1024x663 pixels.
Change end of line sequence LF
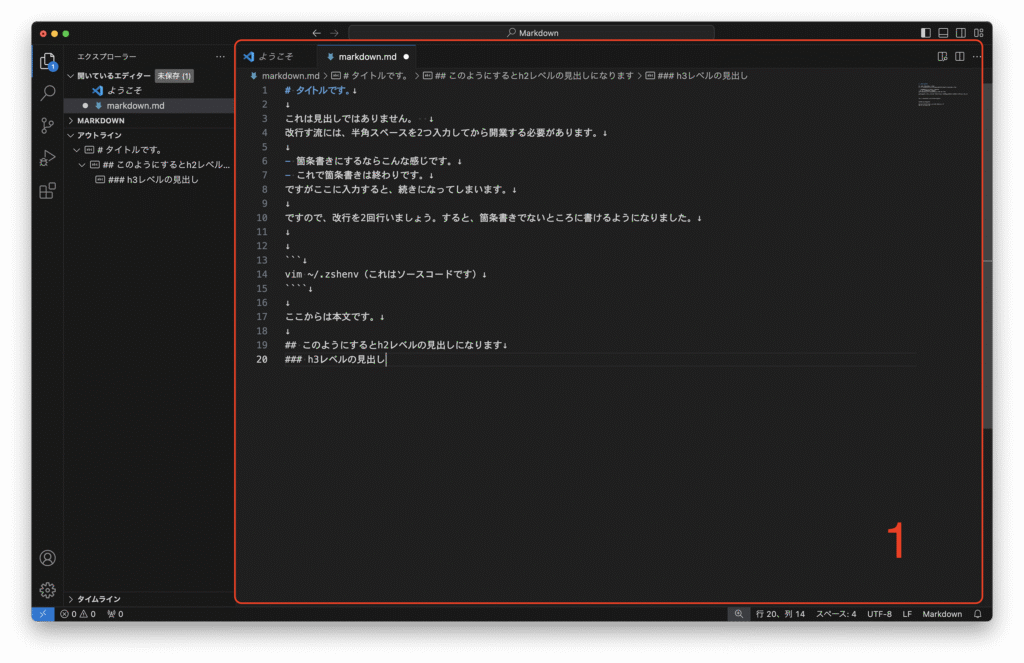[907, 614]
